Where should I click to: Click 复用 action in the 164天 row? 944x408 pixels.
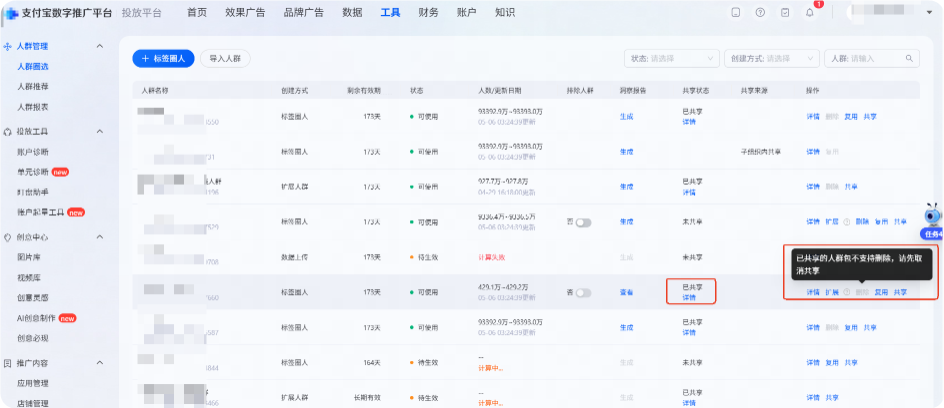831,363
